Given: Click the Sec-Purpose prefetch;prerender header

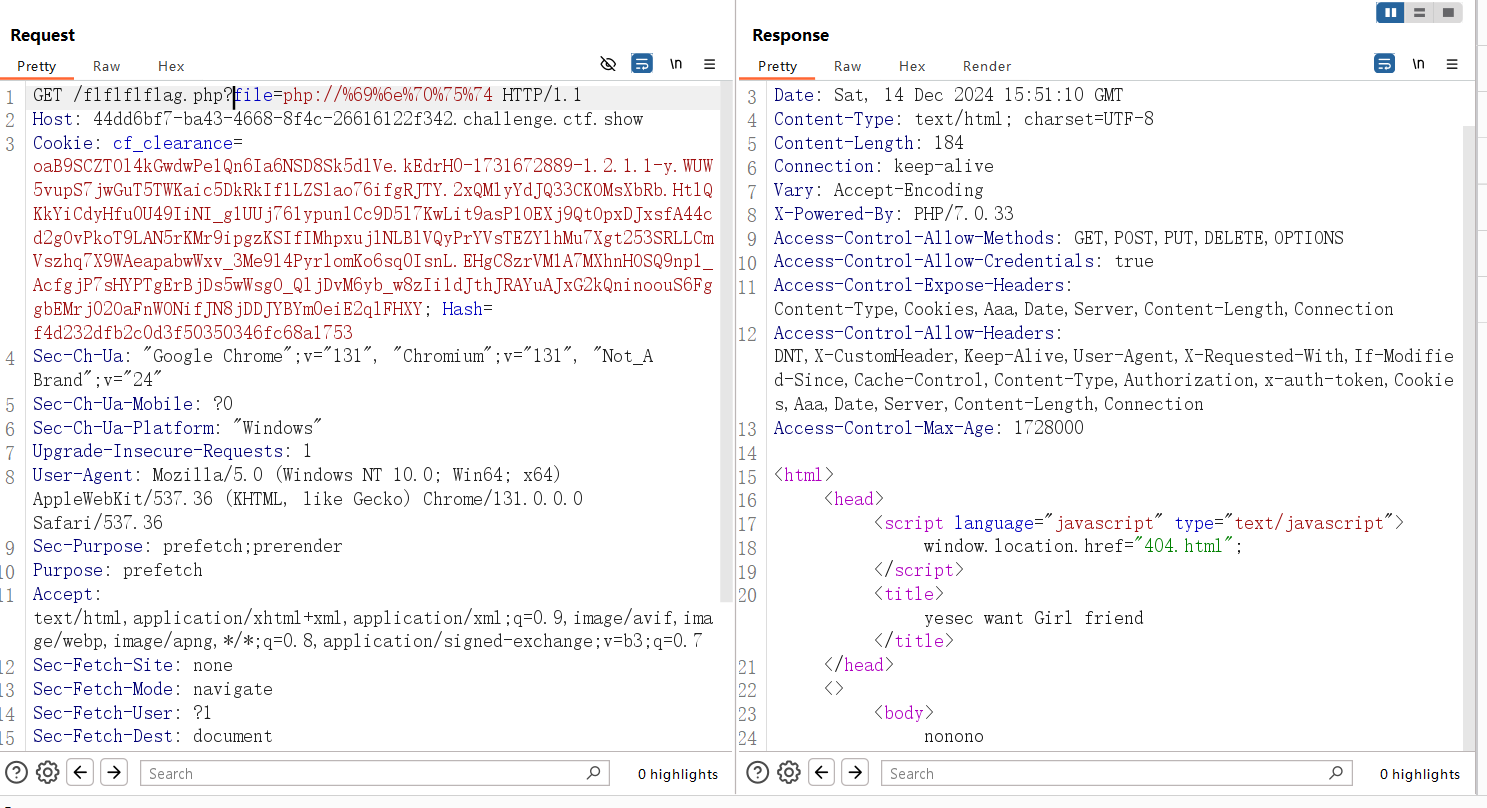Looking at the screenshot, I should point(188,546).
